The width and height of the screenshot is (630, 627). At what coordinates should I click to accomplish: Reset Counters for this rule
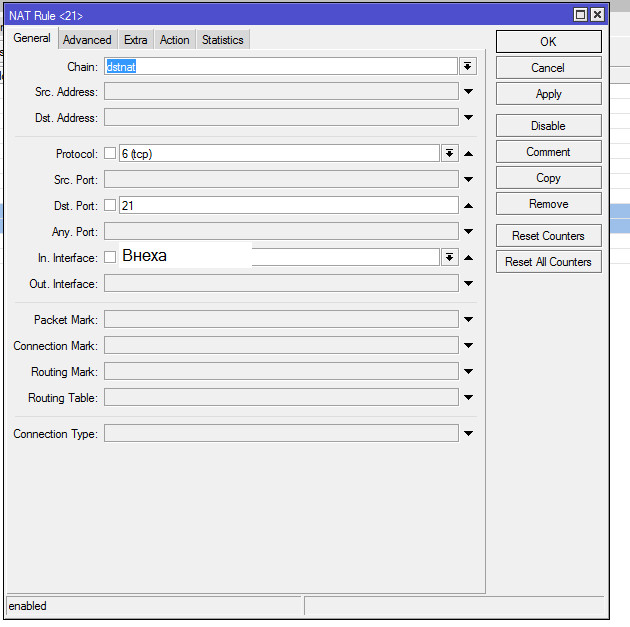point(548,236)
